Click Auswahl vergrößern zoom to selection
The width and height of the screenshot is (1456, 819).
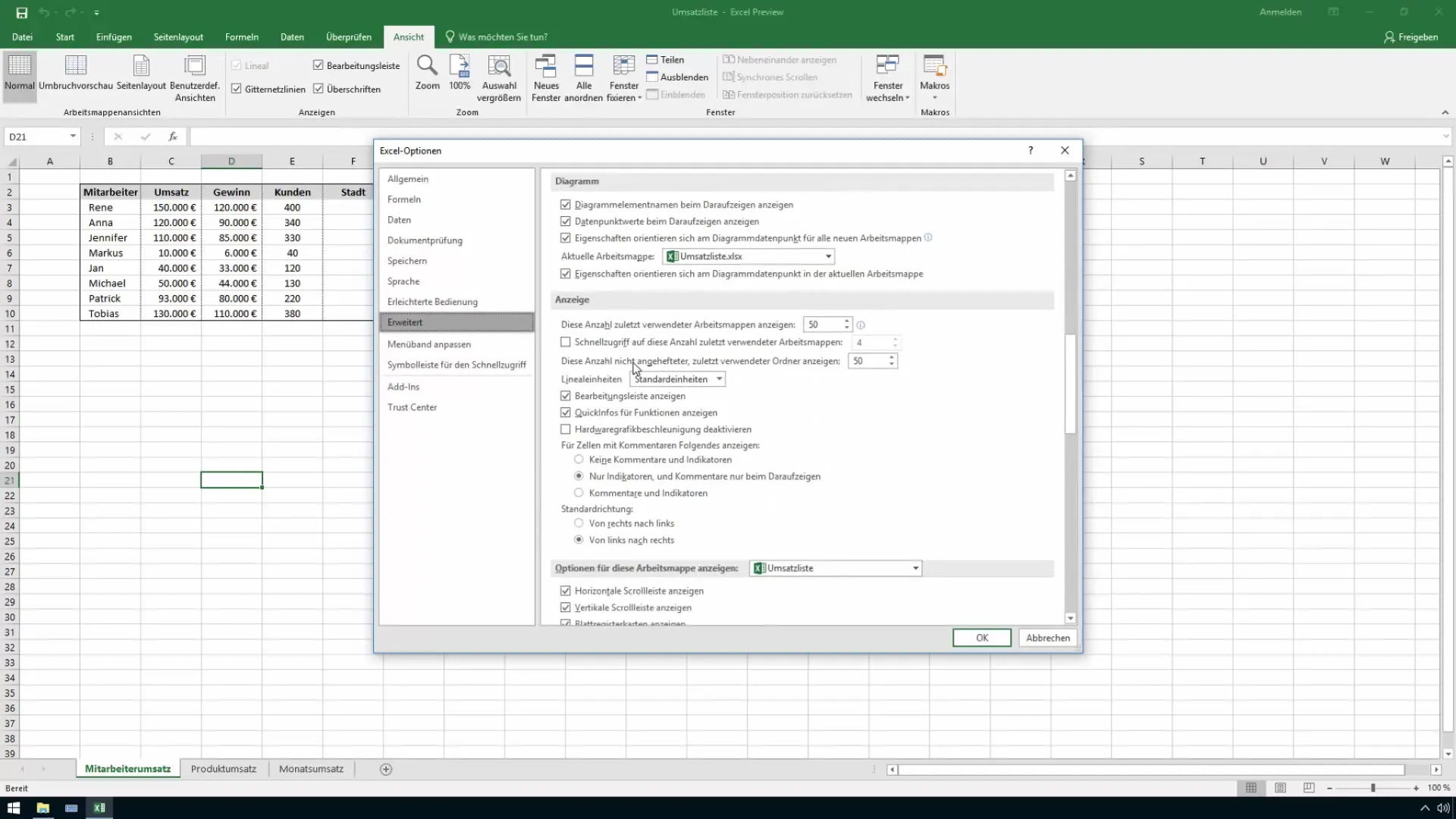[x=499, y=78]
